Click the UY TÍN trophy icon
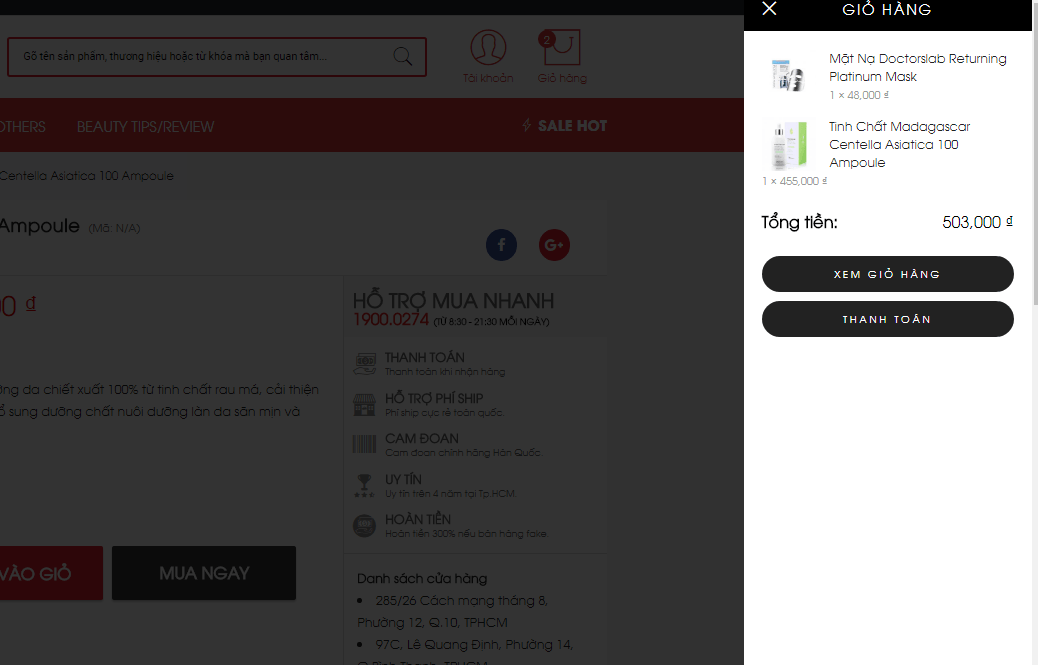1038x665 pixels. [x=364, y=485]
